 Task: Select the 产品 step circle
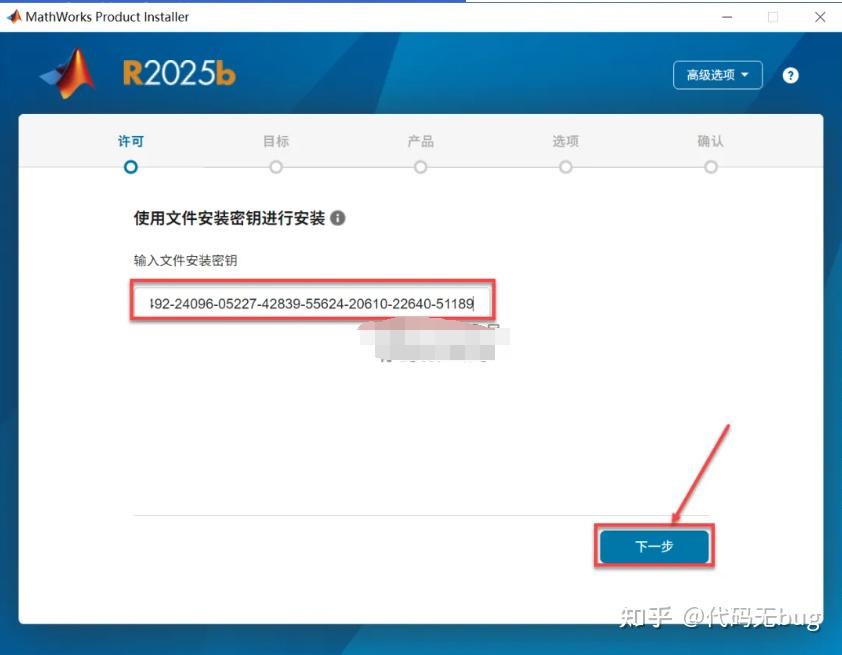pos(420,167)
